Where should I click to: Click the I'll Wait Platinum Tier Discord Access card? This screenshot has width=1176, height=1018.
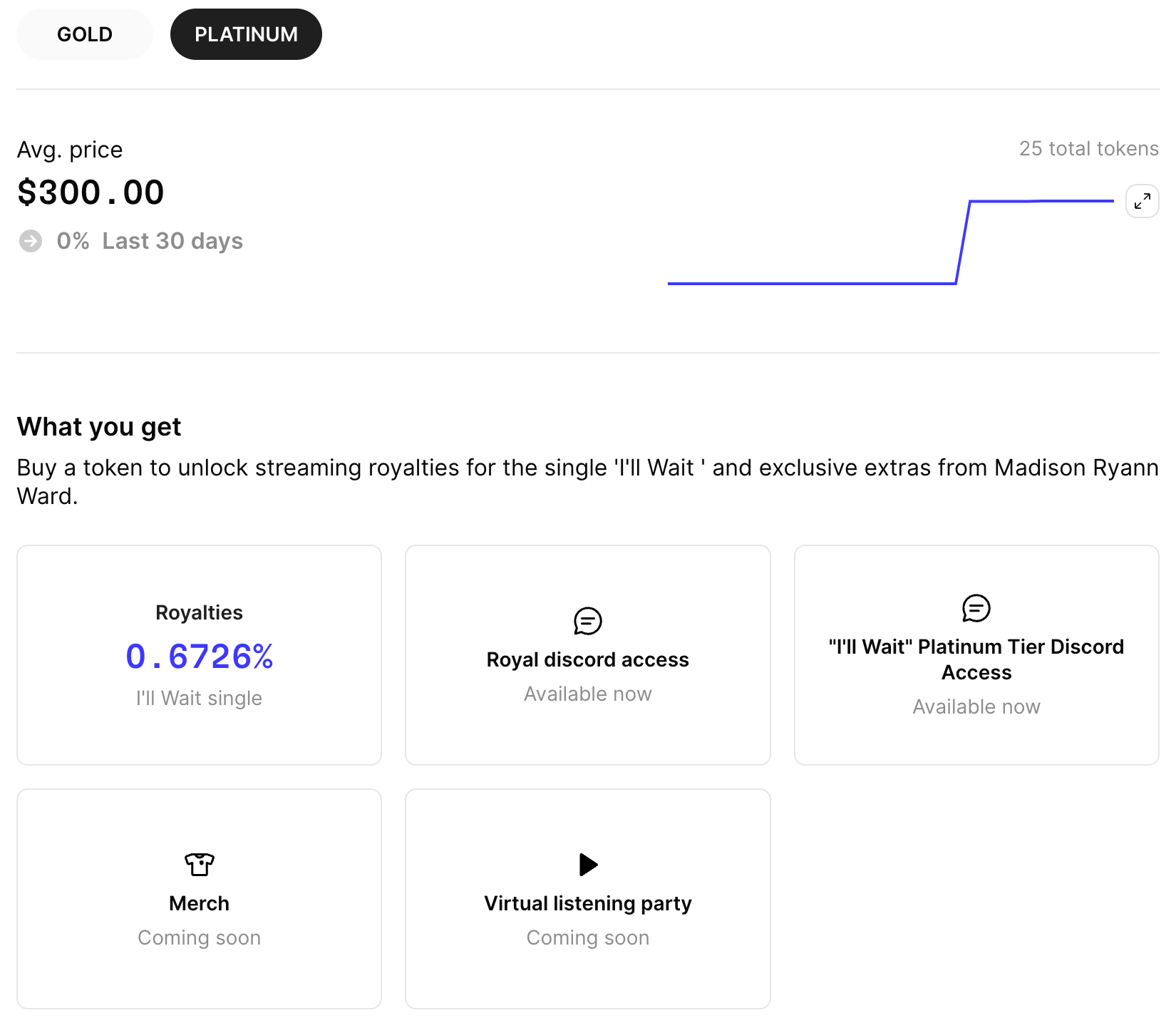976,654
